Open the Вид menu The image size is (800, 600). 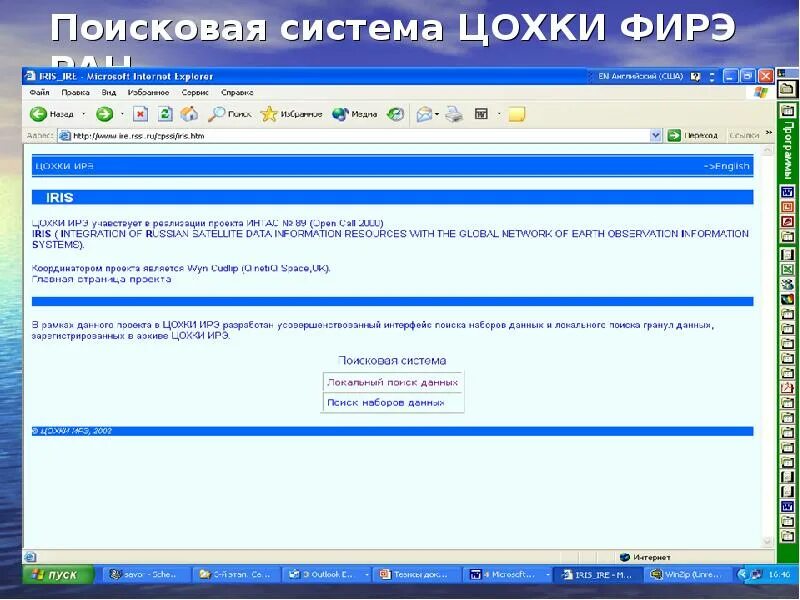click(109, 92)
